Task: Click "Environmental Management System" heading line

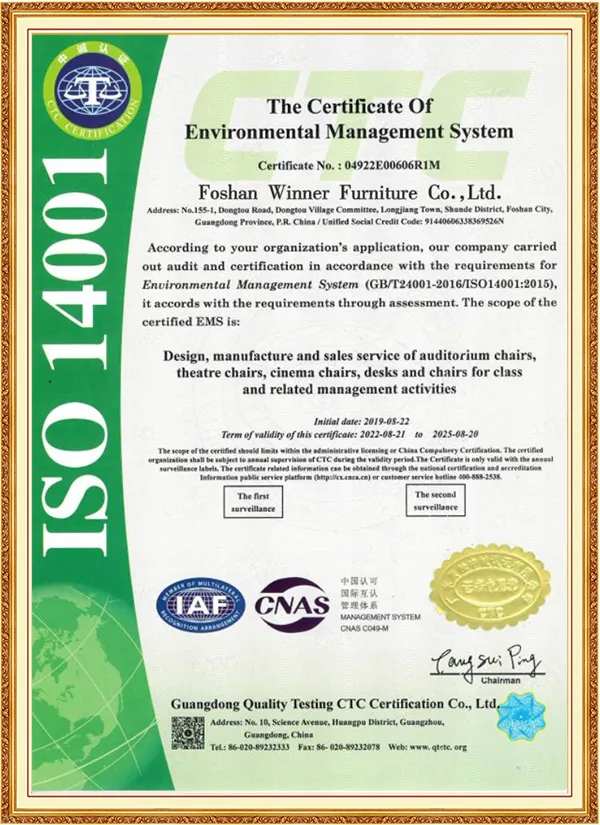Action: (349, 132)
